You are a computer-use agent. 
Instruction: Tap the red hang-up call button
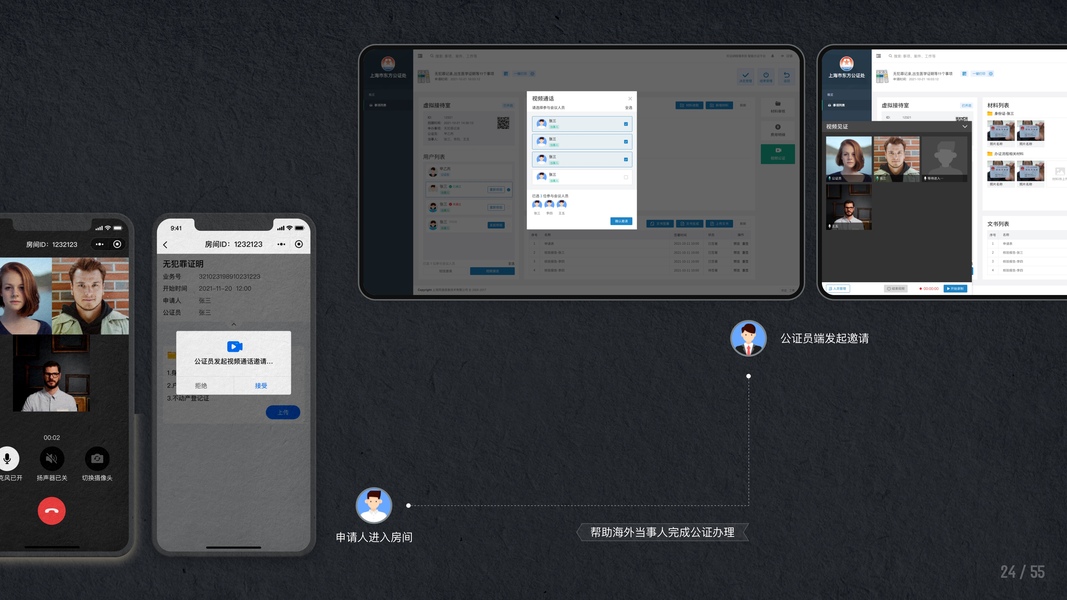pos(52,511)
